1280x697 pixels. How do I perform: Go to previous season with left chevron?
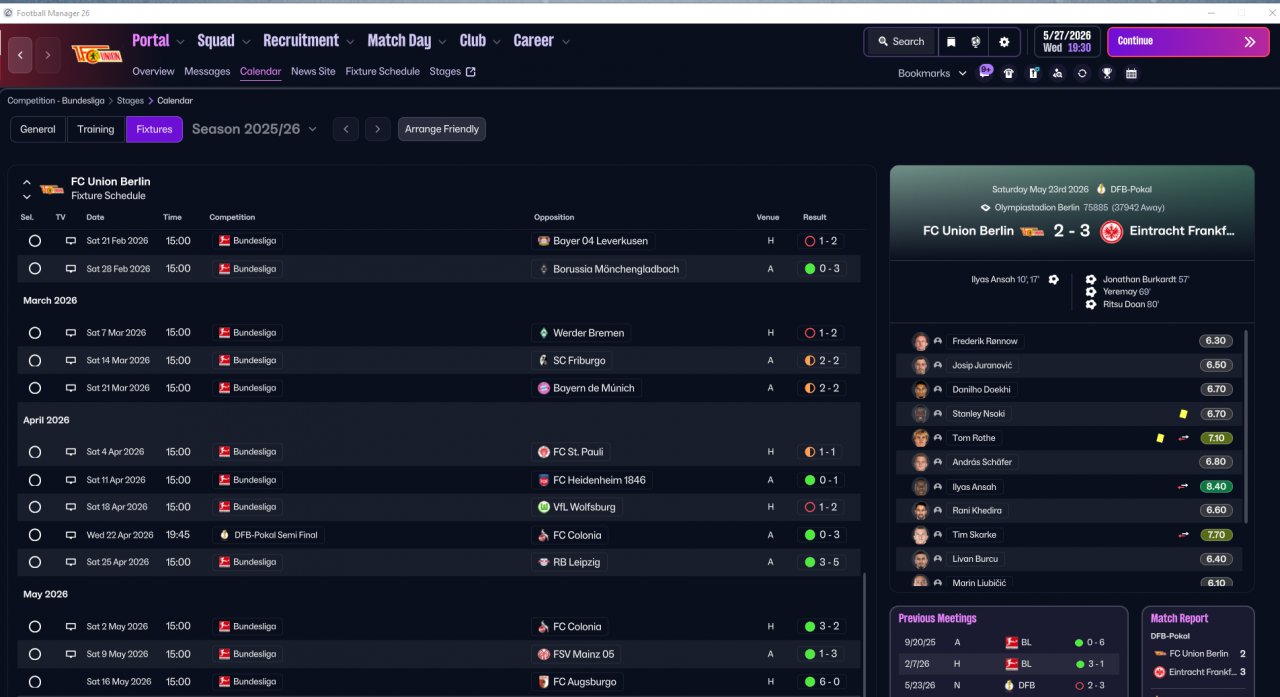click(346, 129)
